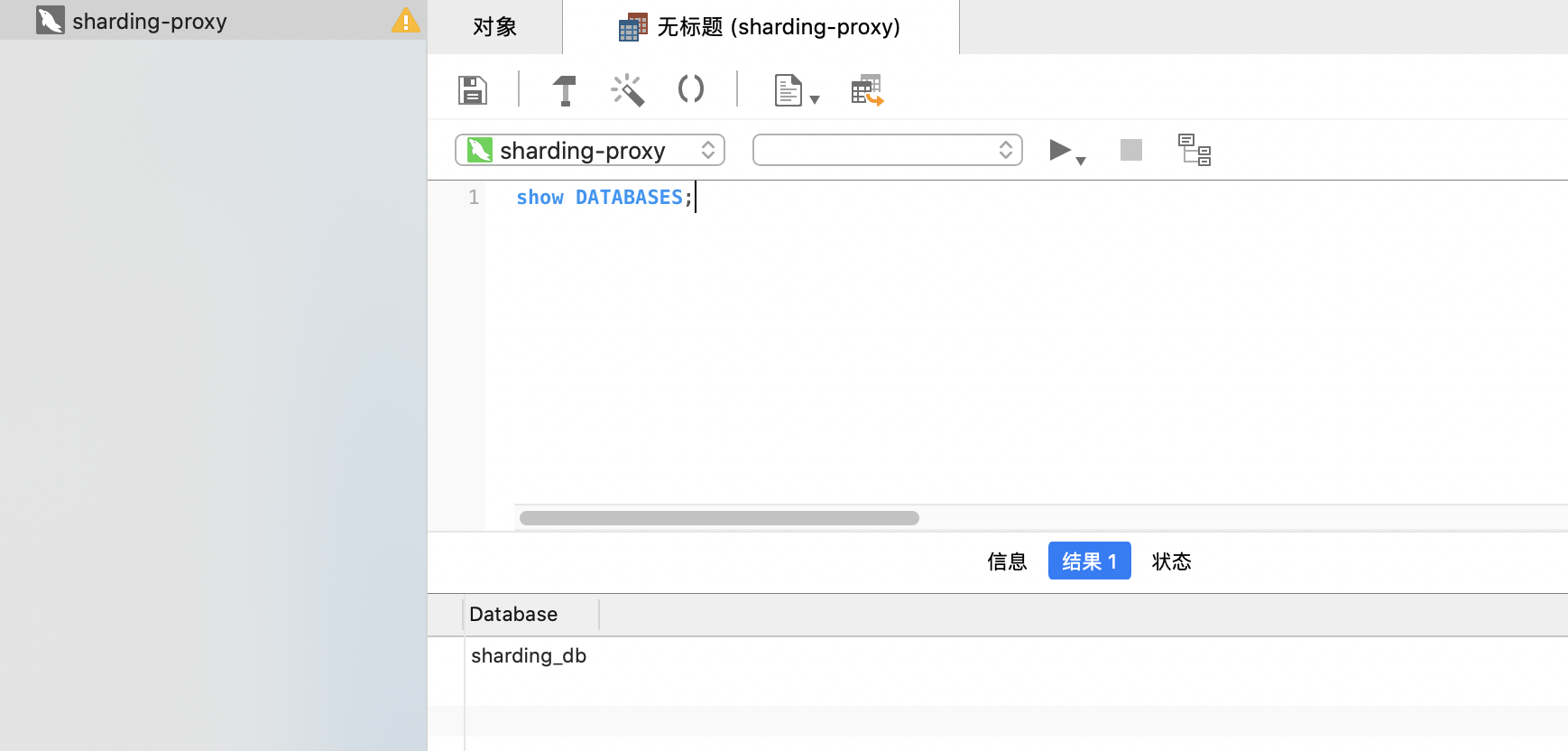Run the query with the play button
The width and height of the screenshot is (1568, 751).
click(1060, 150)
